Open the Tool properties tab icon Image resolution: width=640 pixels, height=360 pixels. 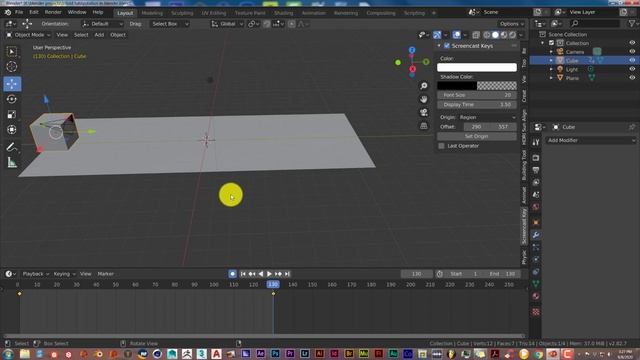[536, 142]
